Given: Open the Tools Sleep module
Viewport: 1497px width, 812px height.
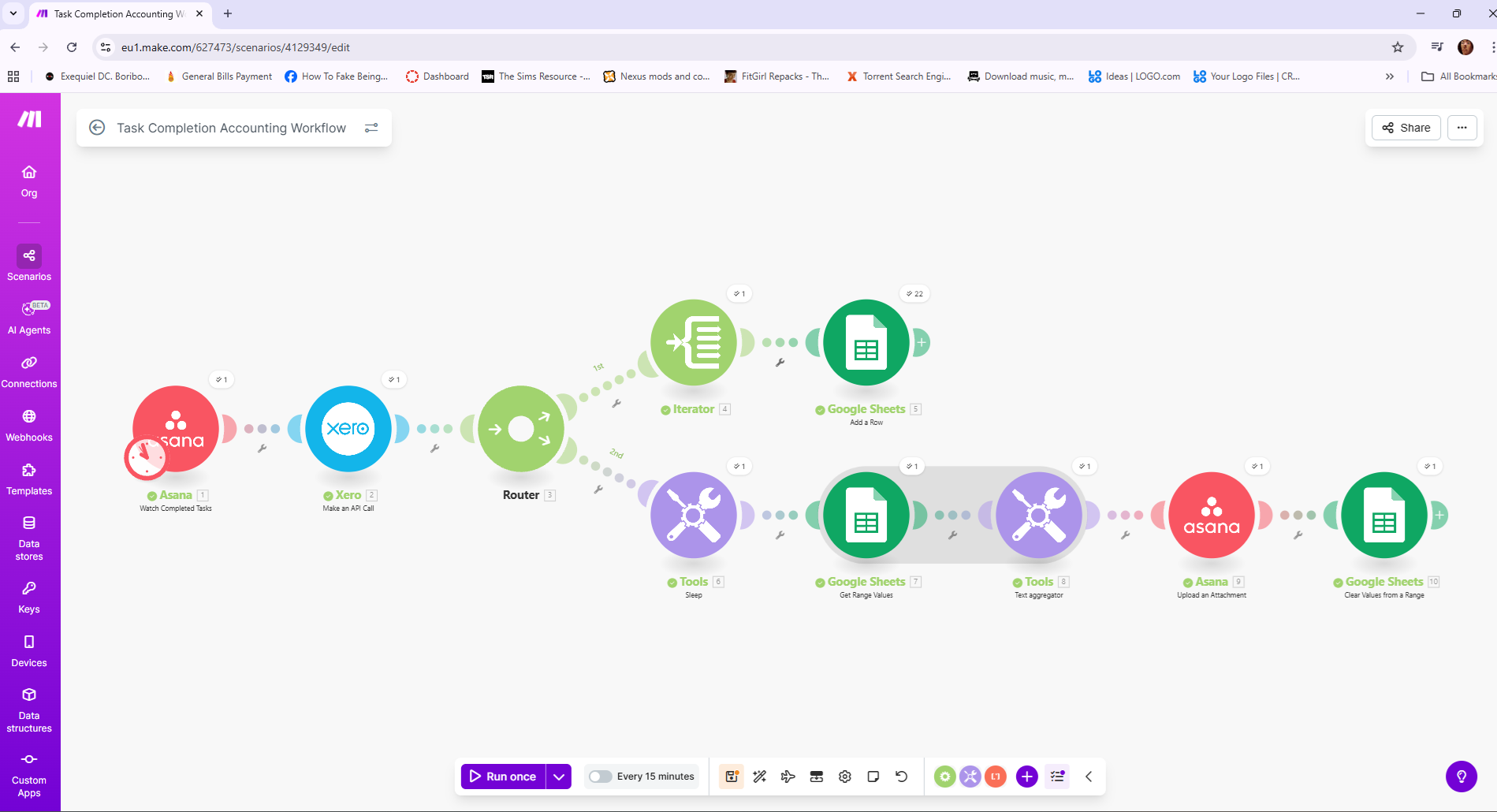Looking at the screenshot, I should 694,515.
